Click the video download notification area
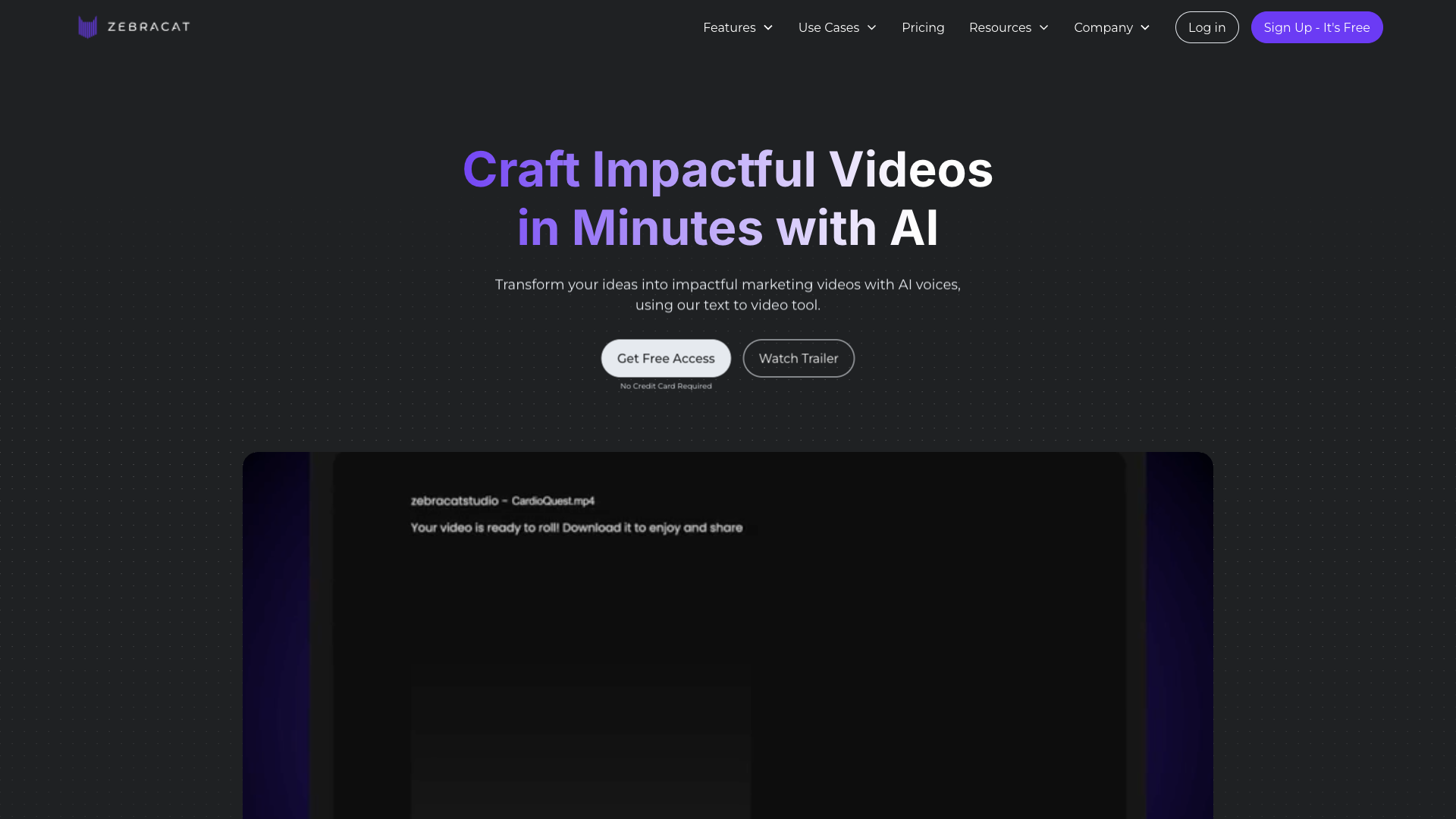Screen dimensions: 1456x819 (x=576, y=512)
